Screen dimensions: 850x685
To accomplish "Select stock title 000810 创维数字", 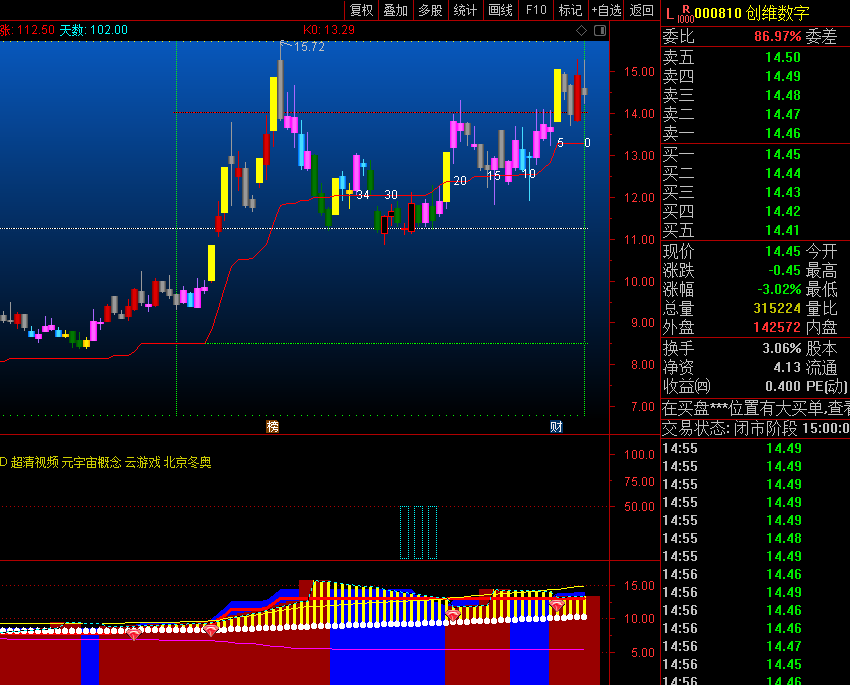I will pos(752,14).
